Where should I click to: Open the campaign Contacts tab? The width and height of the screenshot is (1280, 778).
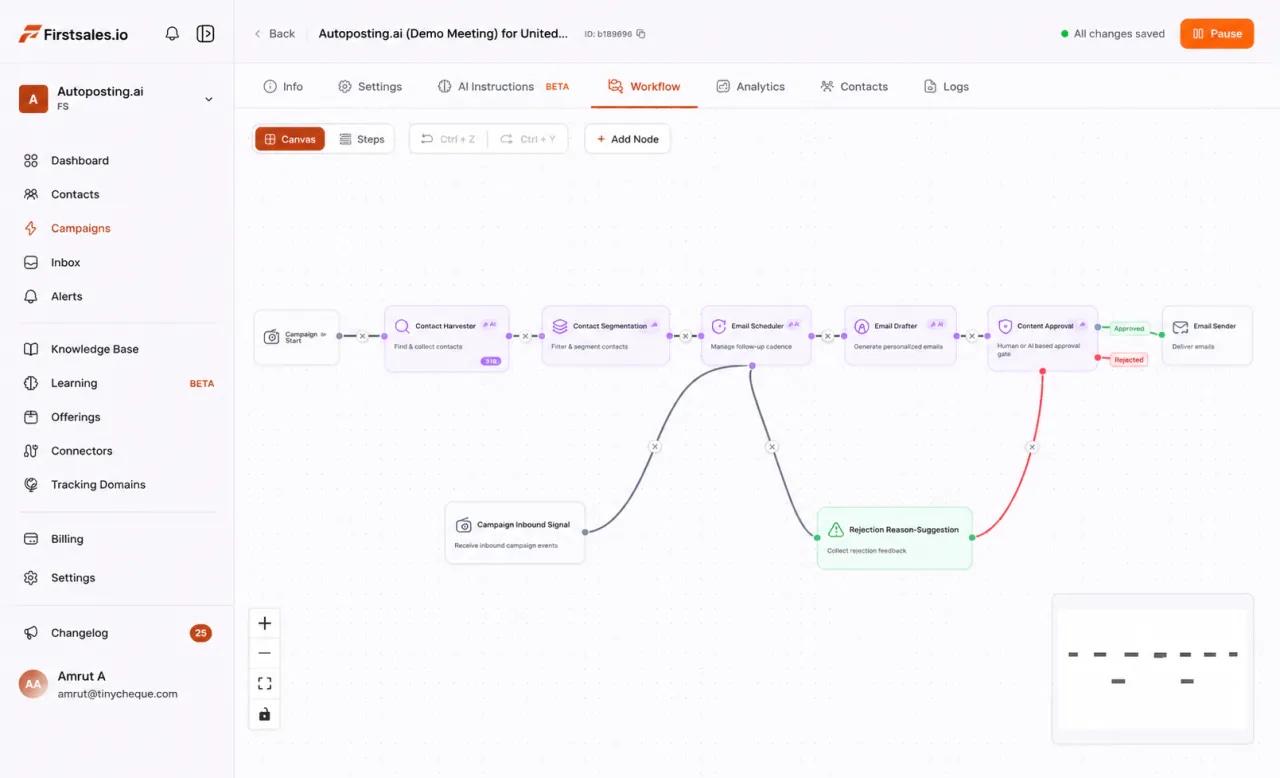(854, 87)
